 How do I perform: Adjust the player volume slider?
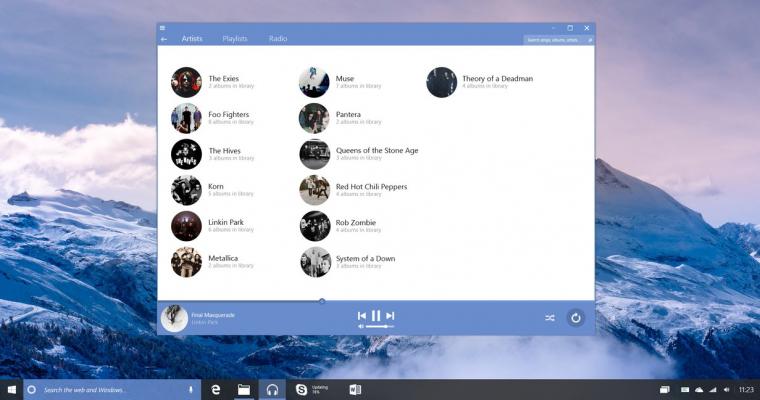[380, 327]
